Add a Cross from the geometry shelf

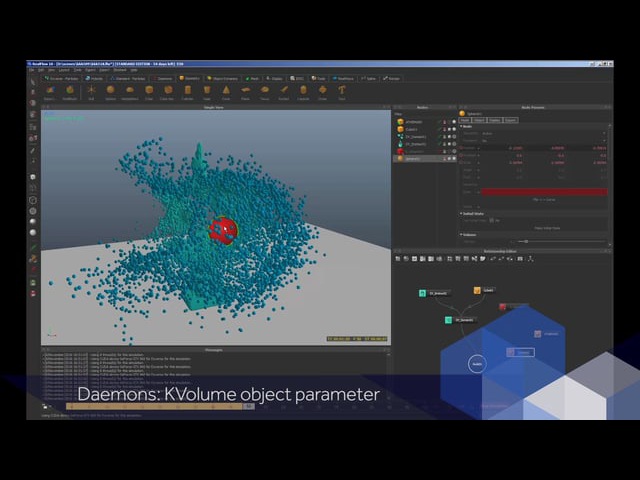(x=322, y=93)
